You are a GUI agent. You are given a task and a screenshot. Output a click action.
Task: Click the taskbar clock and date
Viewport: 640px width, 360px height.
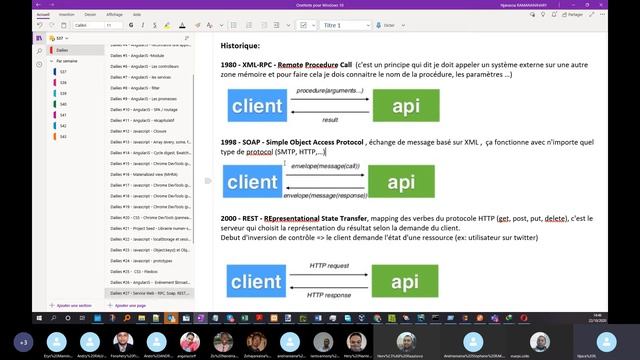(x=597, y=318)
